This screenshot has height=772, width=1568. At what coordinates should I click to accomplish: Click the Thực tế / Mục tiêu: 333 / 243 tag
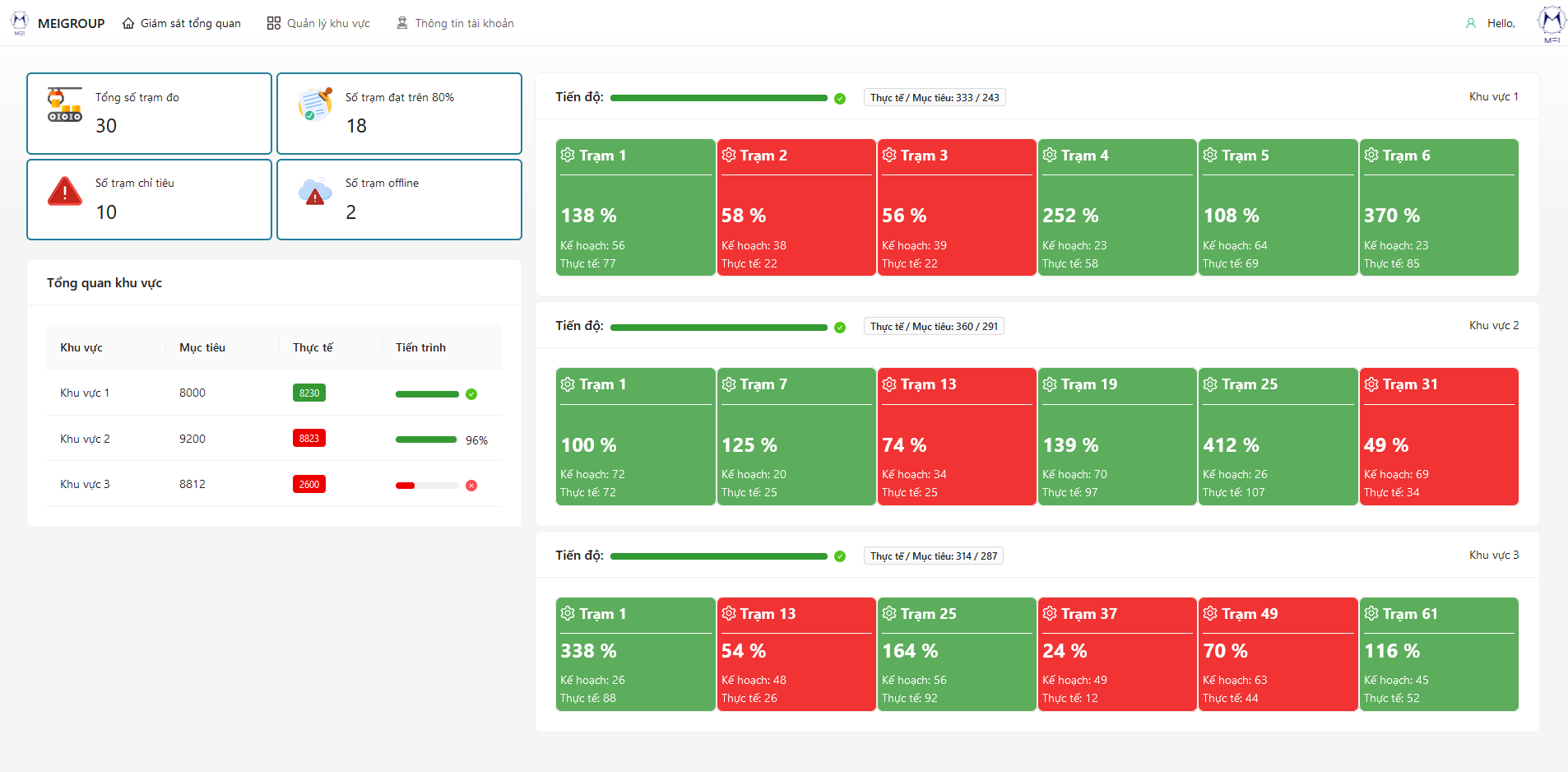tap(935, 97)
